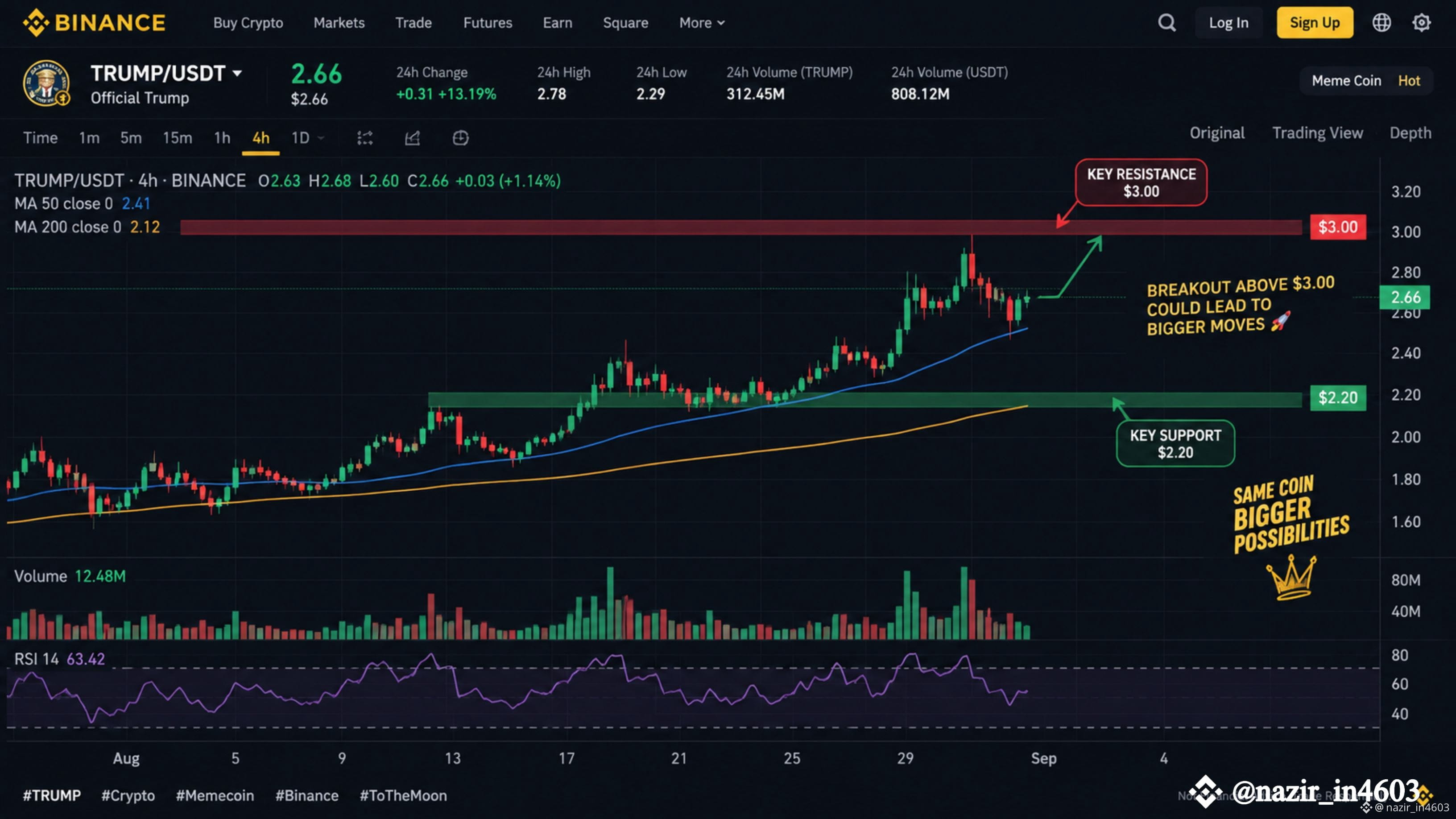This screenshot has height=819, width=1456.
Task: Click the Volume 12.48M indicator label
Action: pos(70,576)
